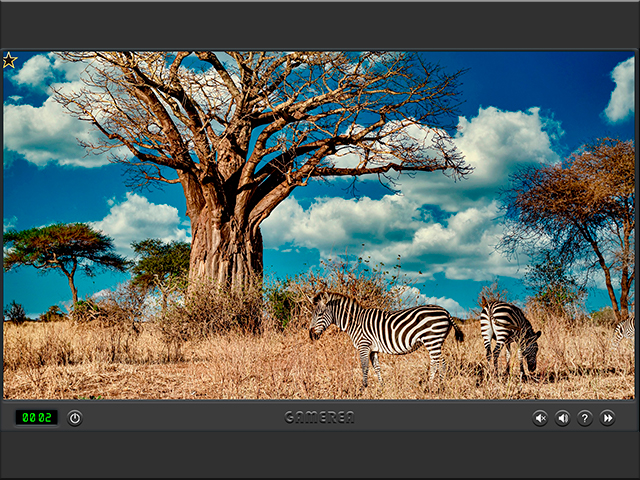The height and width of the screenshot is (480, 640).
Task: Click the mute speaker icon
Action: tap(540, 418)
